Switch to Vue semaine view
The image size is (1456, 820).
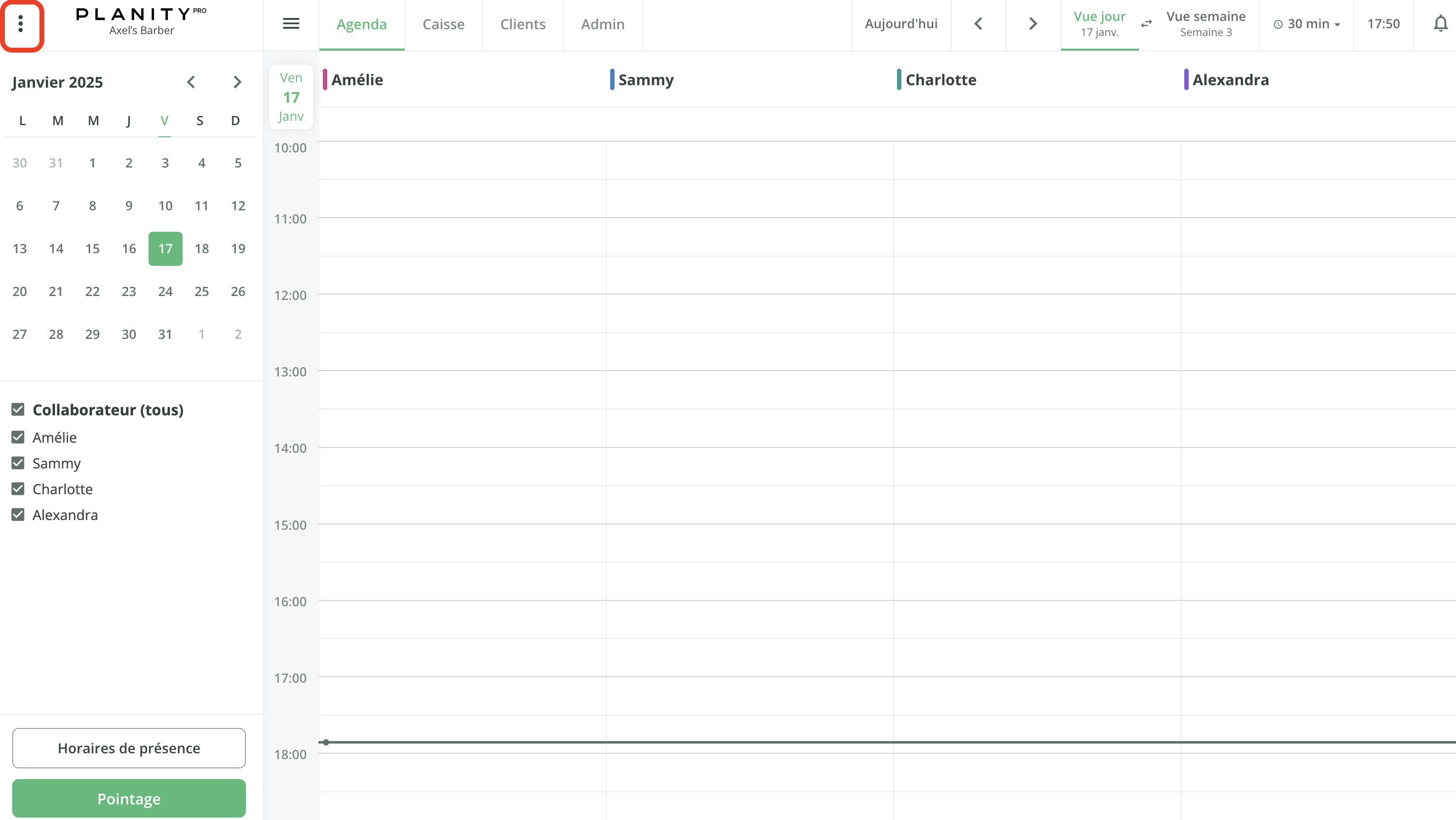[x=1206, y=24]
